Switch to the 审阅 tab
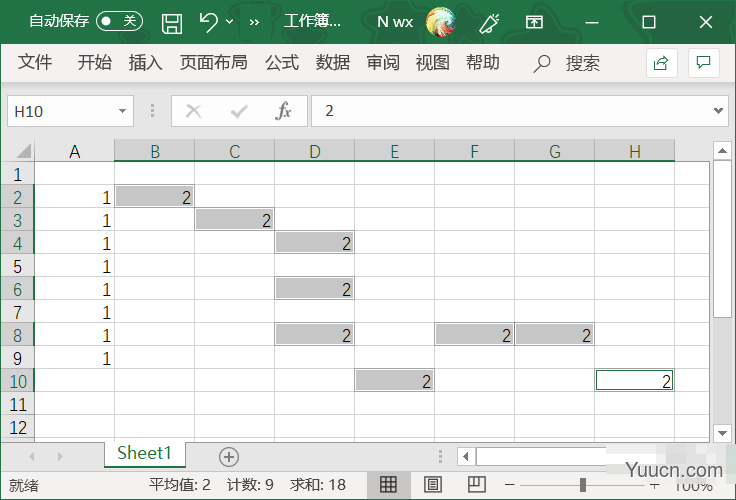Image resolution: width=736 pixels, height=500 pixels. [x=383, y=62]
